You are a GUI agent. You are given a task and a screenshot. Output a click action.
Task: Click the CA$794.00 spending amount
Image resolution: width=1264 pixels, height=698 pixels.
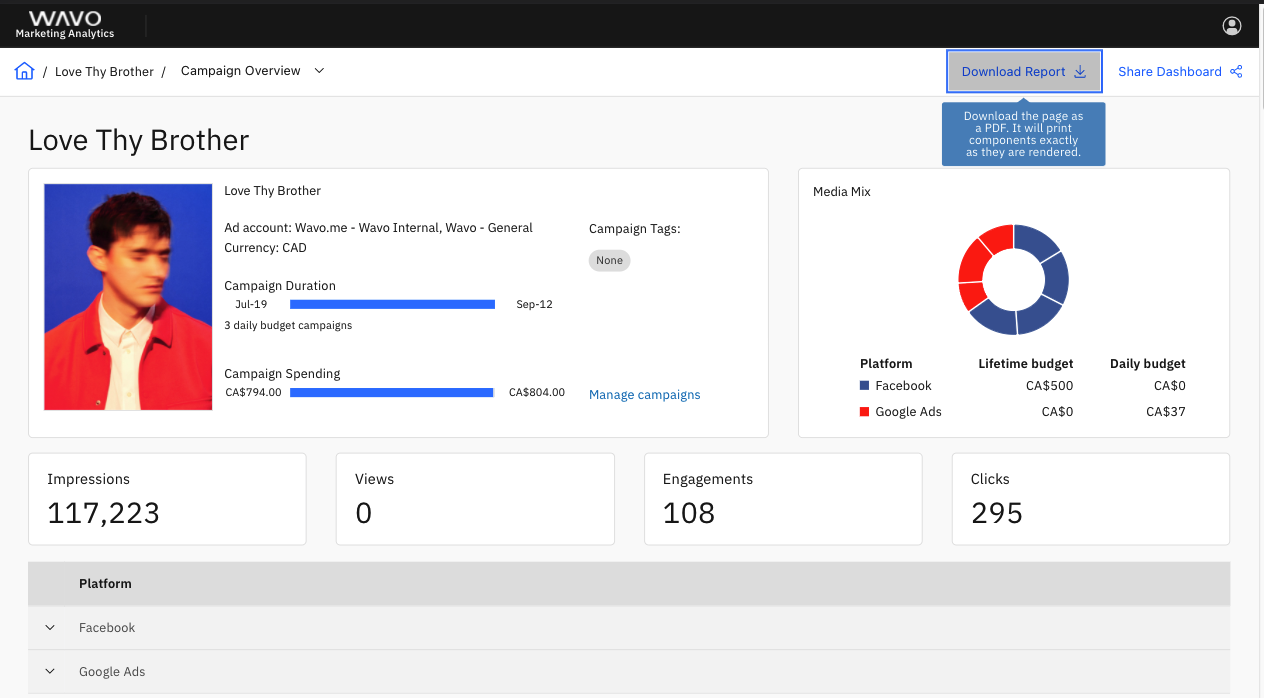point(253,392)
